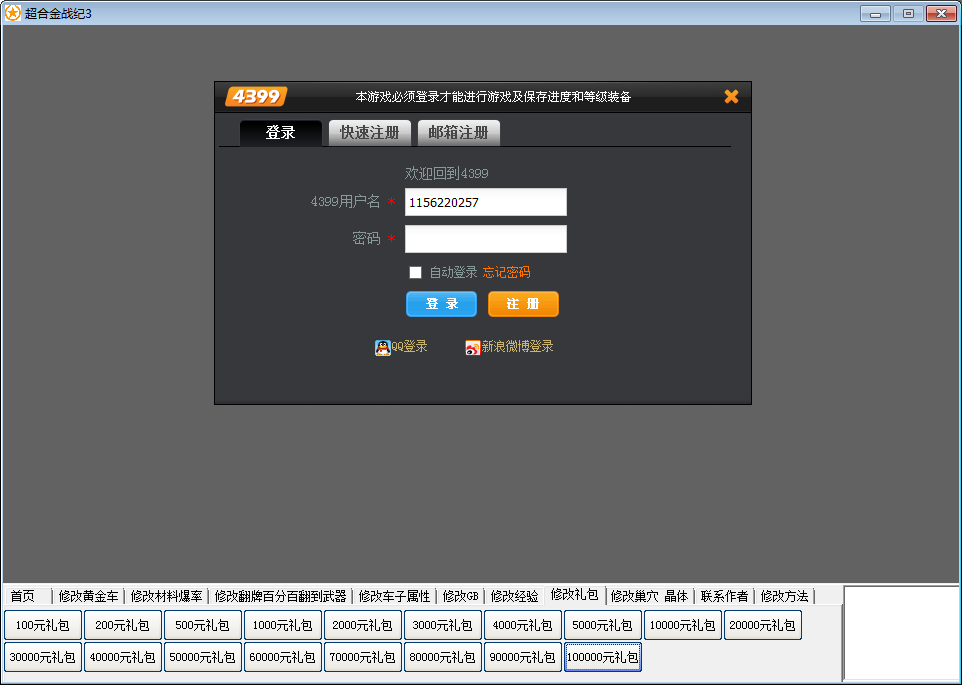The width and height of the screenshot is (962, 685).
Task: Click the 2000元礼包 button
Action: (x=363, y=625)
